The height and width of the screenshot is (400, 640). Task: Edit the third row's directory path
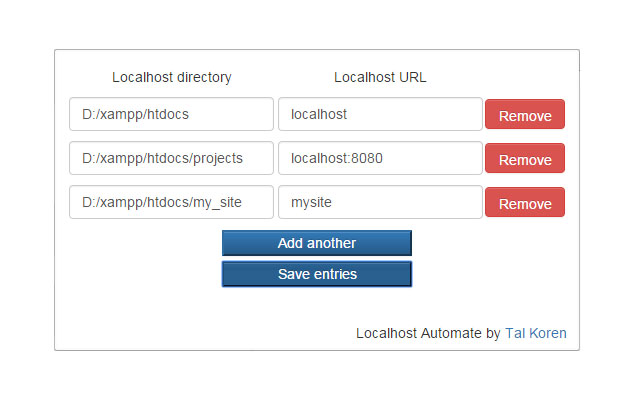point(171,202)
